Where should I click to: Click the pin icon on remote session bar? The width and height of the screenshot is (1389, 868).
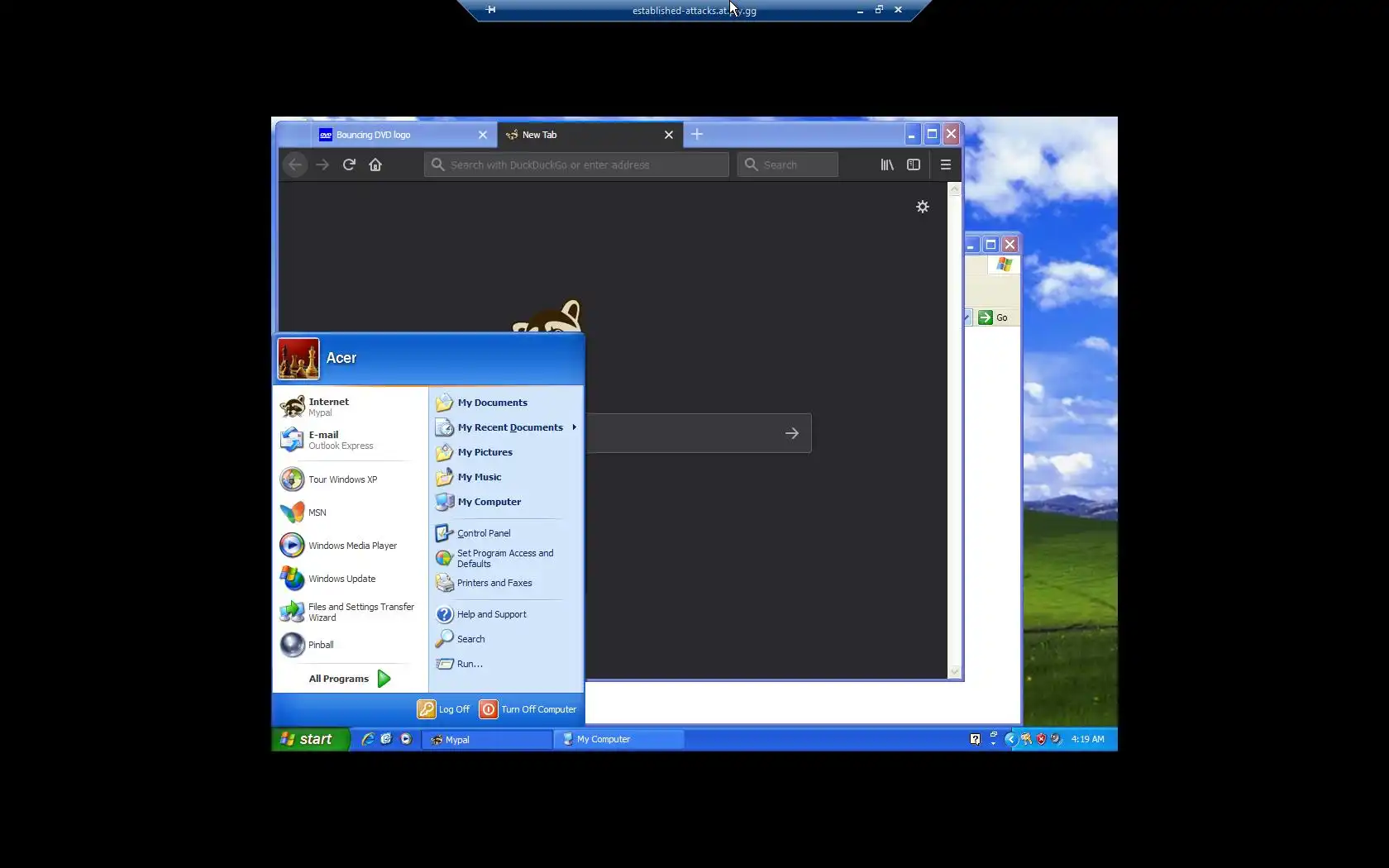[x=491, y=10]
